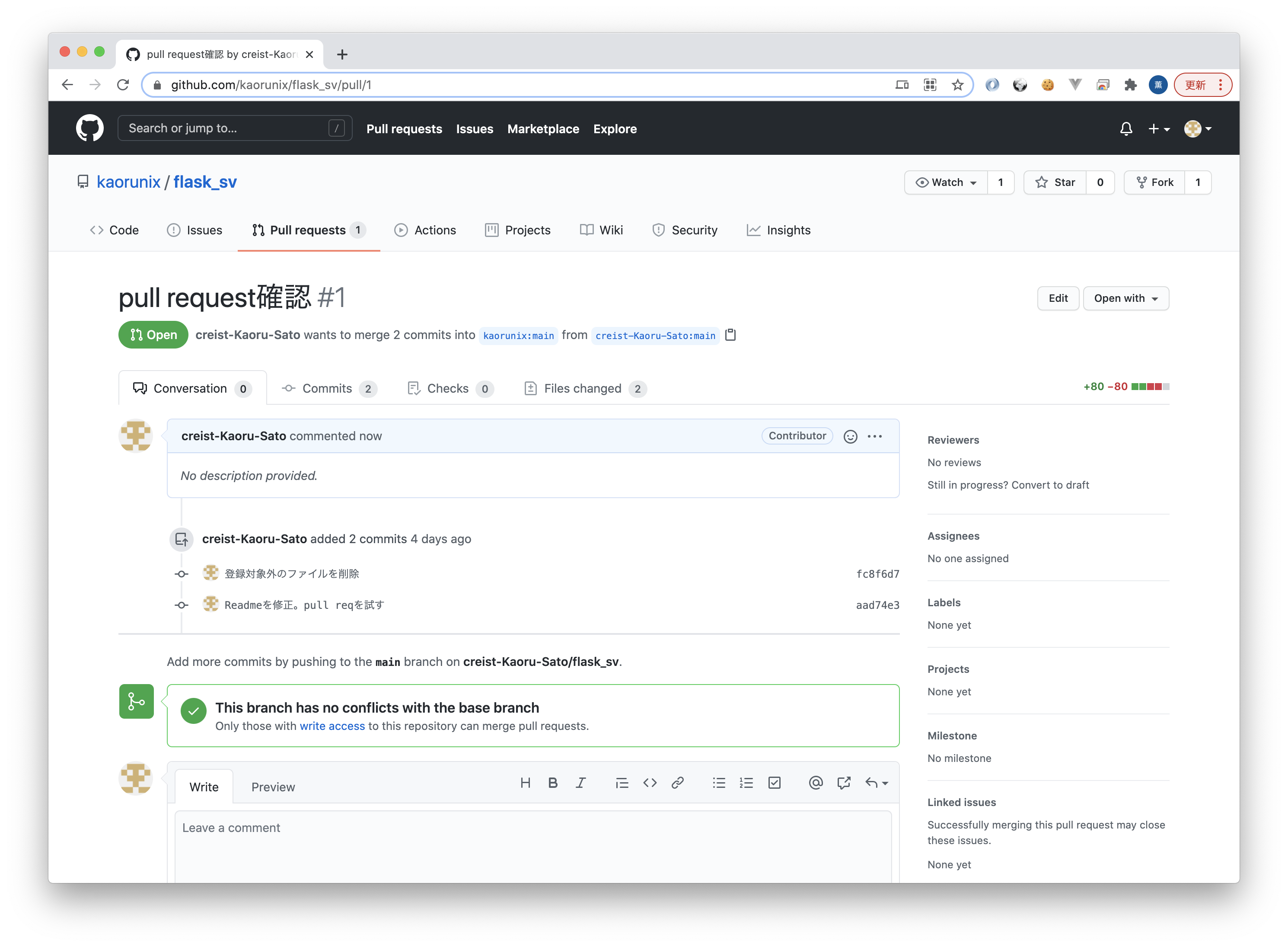Follow the 'write access' link

[332, 726]
